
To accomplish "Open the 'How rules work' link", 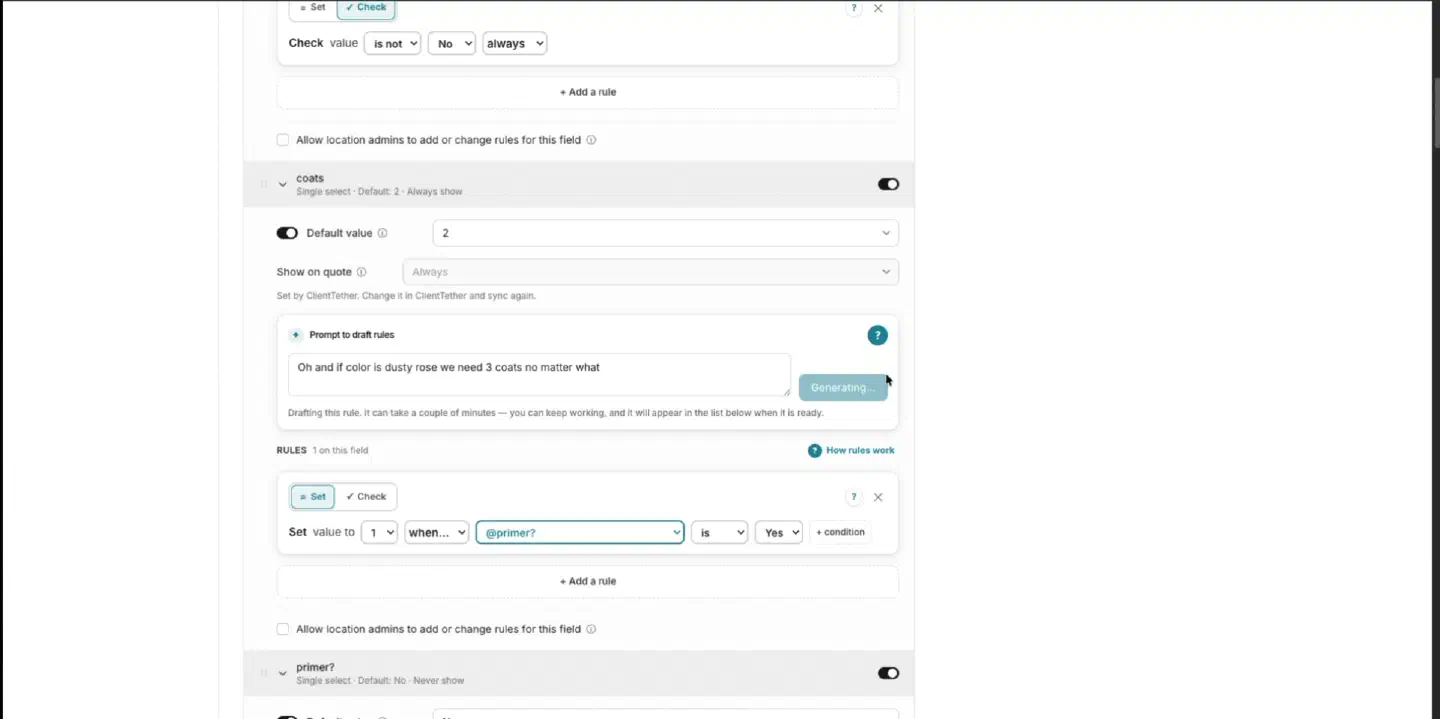I will pos(860,451).
